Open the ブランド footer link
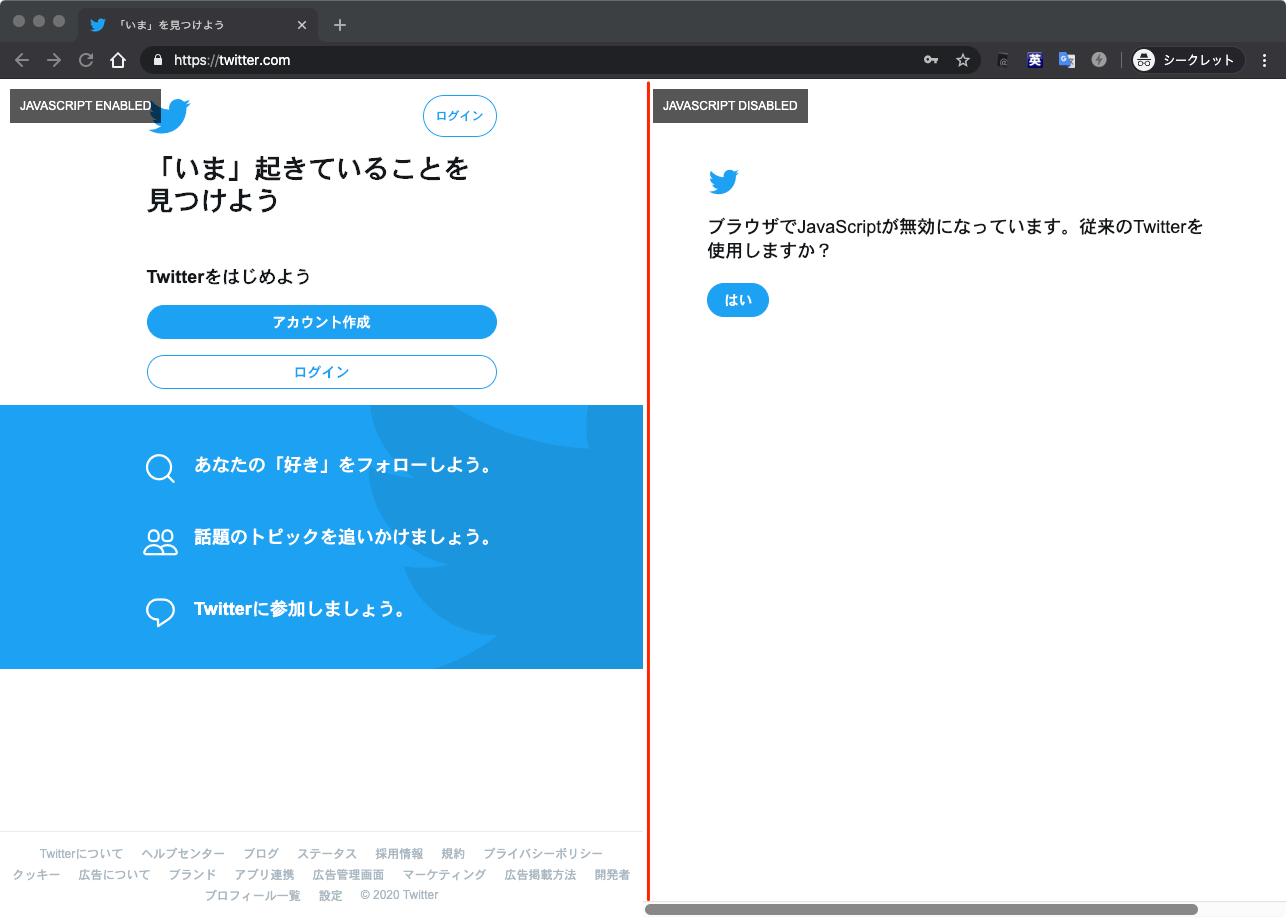The image size is (1286, 917). coord(192,875)
